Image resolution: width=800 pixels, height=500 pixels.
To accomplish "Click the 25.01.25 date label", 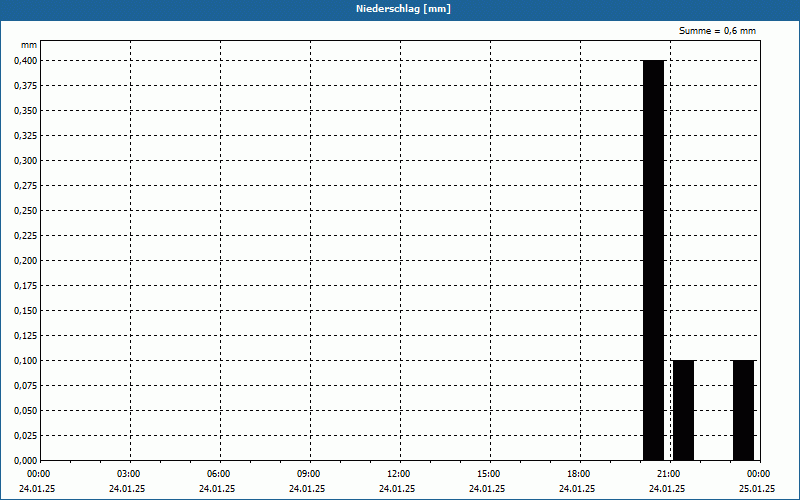I will [x=757, y=489].
